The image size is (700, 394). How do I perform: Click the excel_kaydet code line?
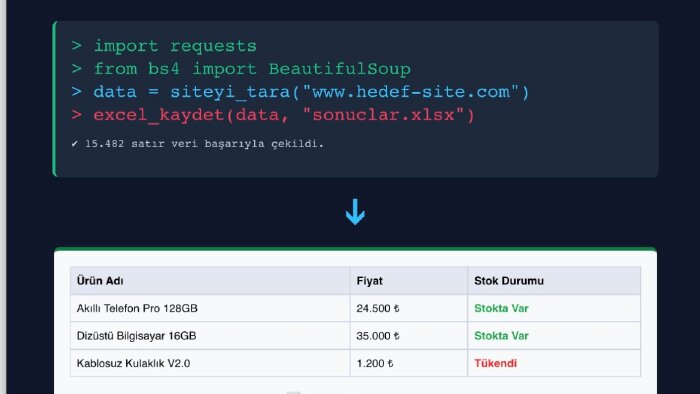point(273,115)
